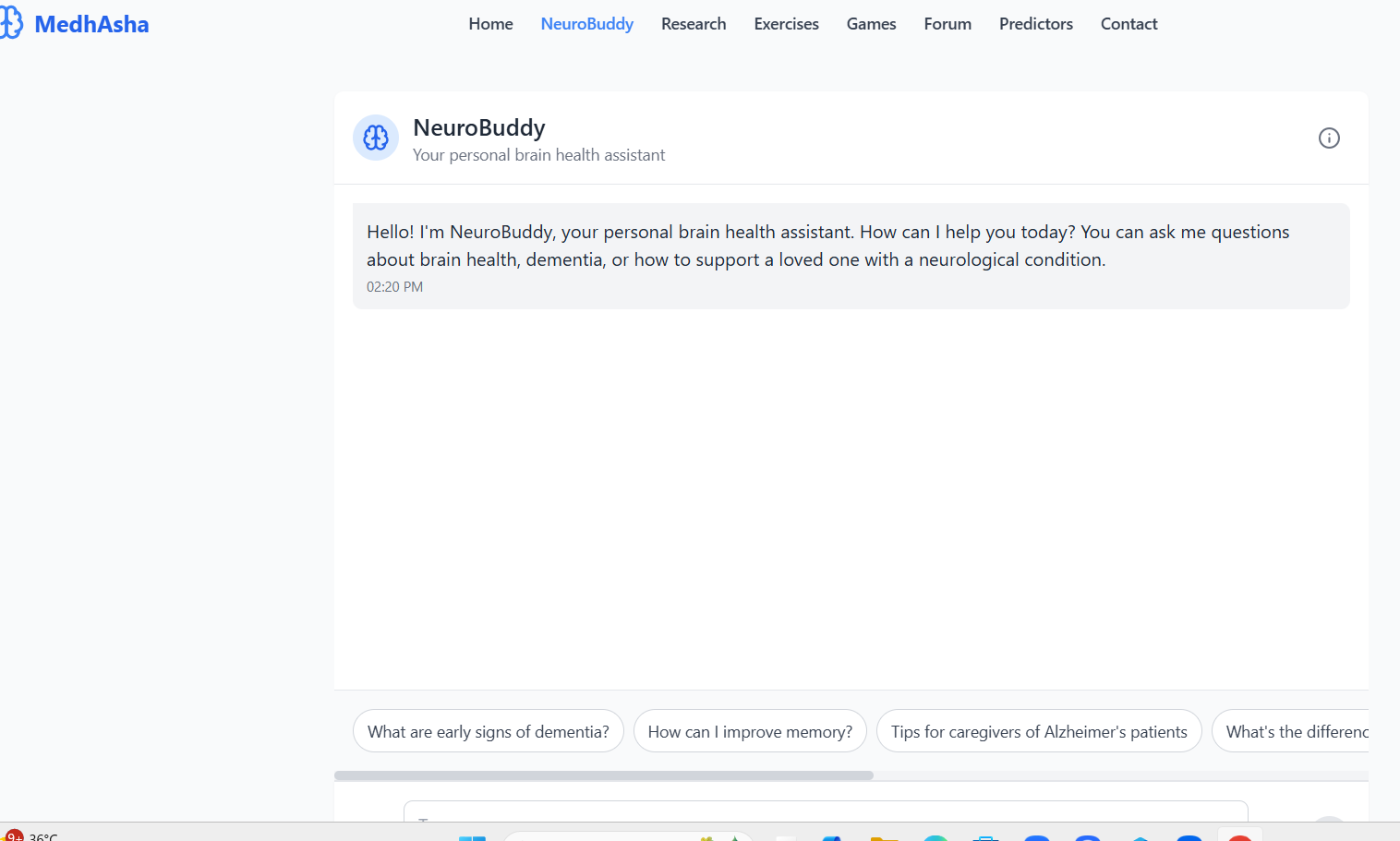
Task: Click the NeuroBuddy brain avatar icon
Action: (x=376, y=138)
